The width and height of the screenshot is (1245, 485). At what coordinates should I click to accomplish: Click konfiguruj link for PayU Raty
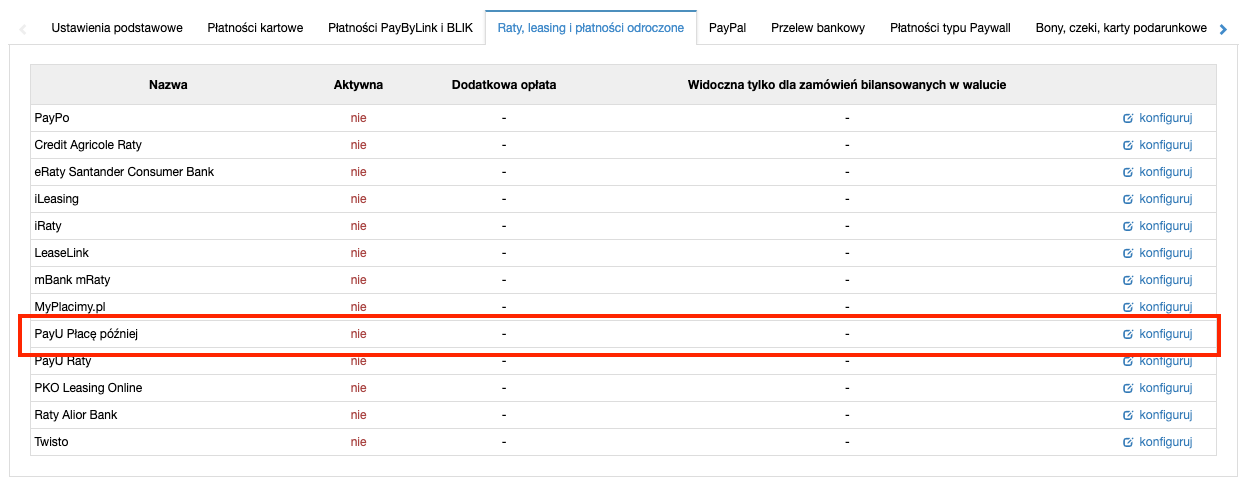1166,361
